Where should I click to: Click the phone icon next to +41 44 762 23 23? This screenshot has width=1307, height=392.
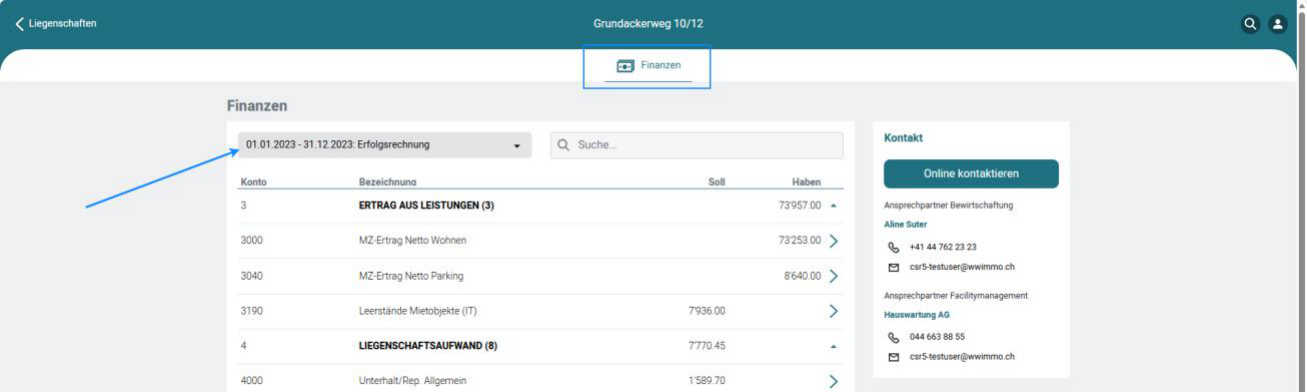(x=894, y=247)
